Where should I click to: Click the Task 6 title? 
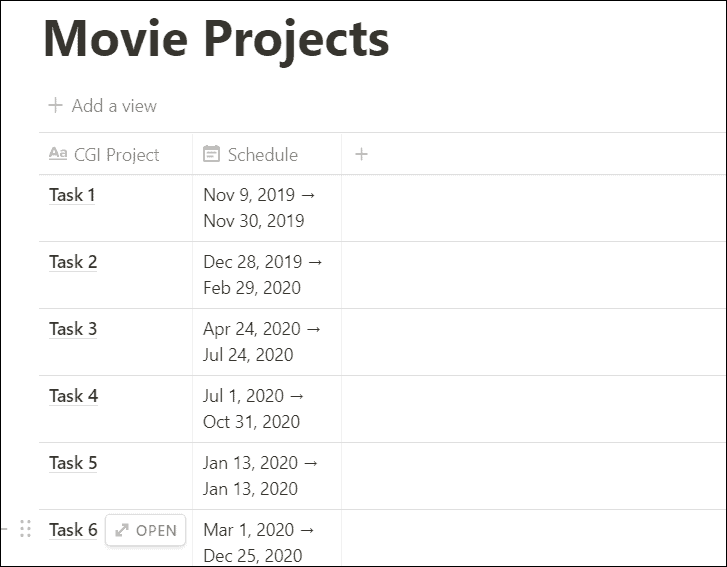pos(73,530)
